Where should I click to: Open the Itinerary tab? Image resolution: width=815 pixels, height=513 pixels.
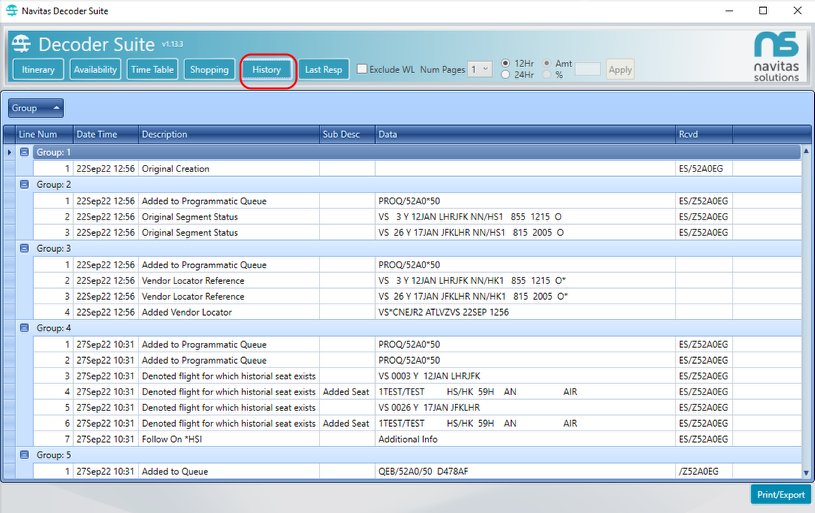[38, 69]
